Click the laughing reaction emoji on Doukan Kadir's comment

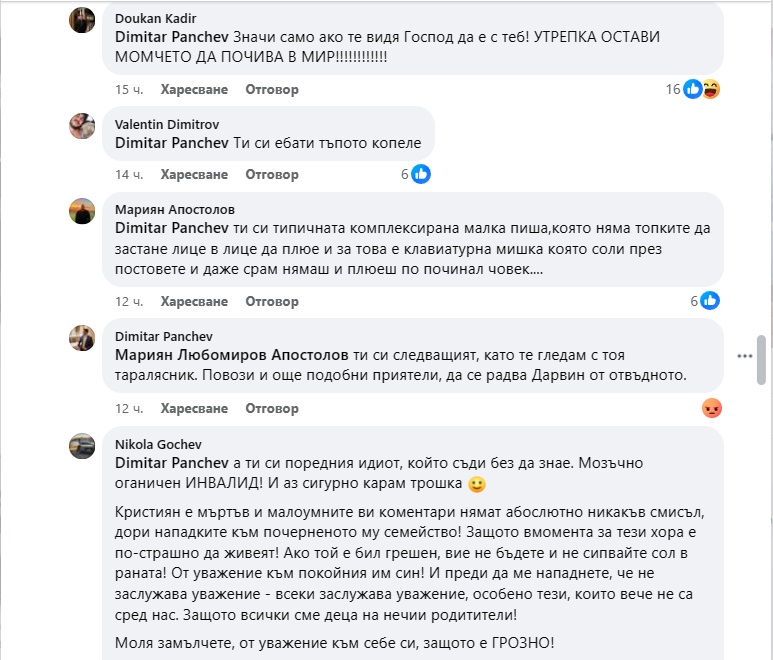pos(711,90)
